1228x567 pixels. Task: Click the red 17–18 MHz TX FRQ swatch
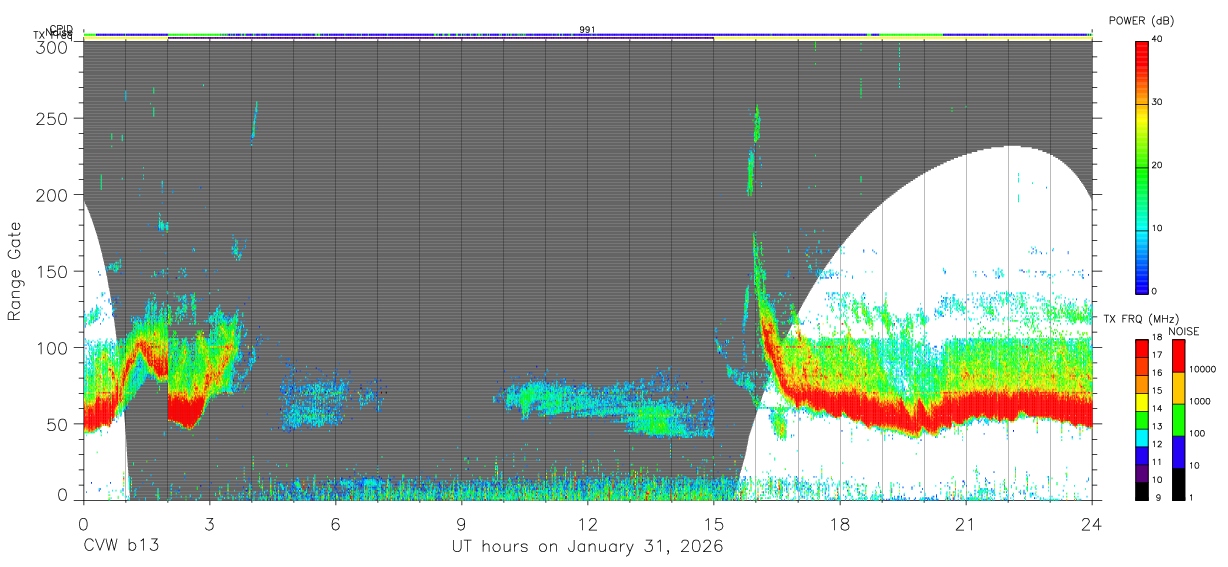click(1141, 348)
